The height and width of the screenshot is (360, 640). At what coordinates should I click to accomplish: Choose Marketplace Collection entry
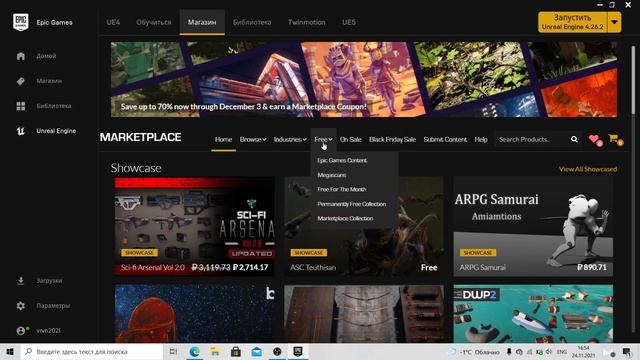(x=345, y=218)
